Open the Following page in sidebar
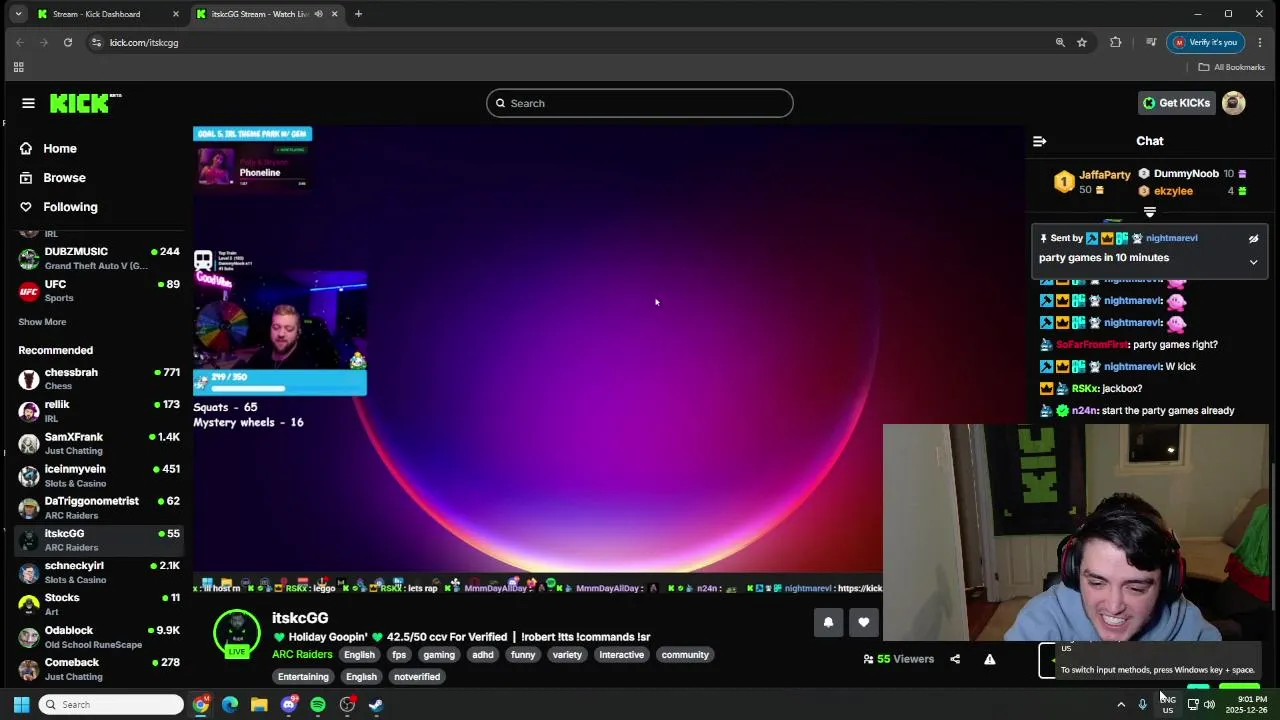The image size is (1280, 720). [x=70, y=207]
